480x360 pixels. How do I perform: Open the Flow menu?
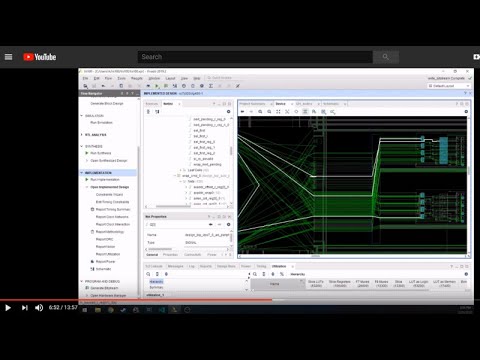pyautogui.click(x=108, y=78)
